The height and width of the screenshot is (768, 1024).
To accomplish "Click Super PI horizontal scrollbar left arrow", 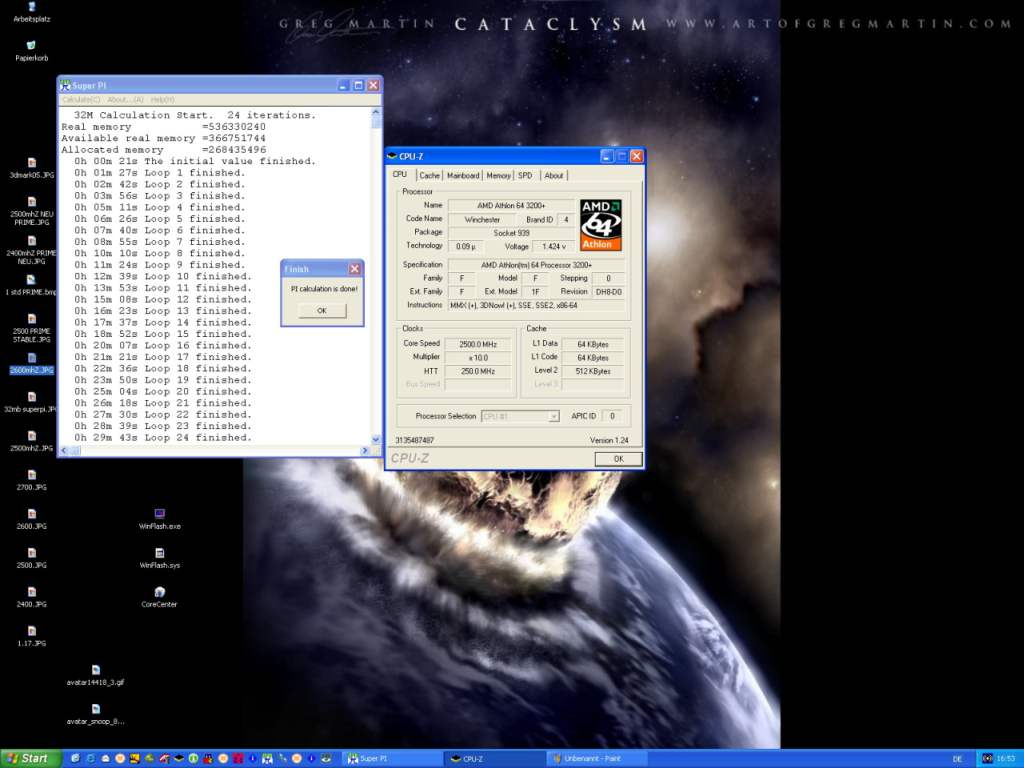I will [x=64, y=451].
